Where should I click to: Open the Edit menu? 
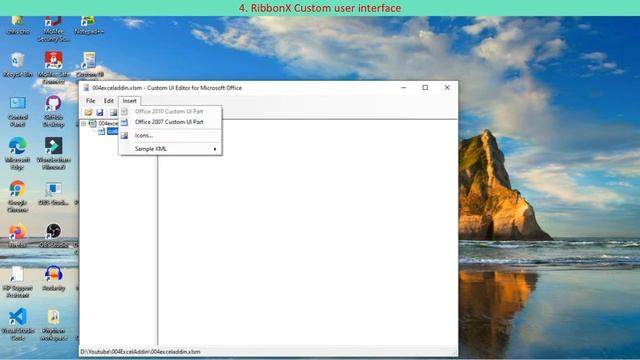(109, 101)
